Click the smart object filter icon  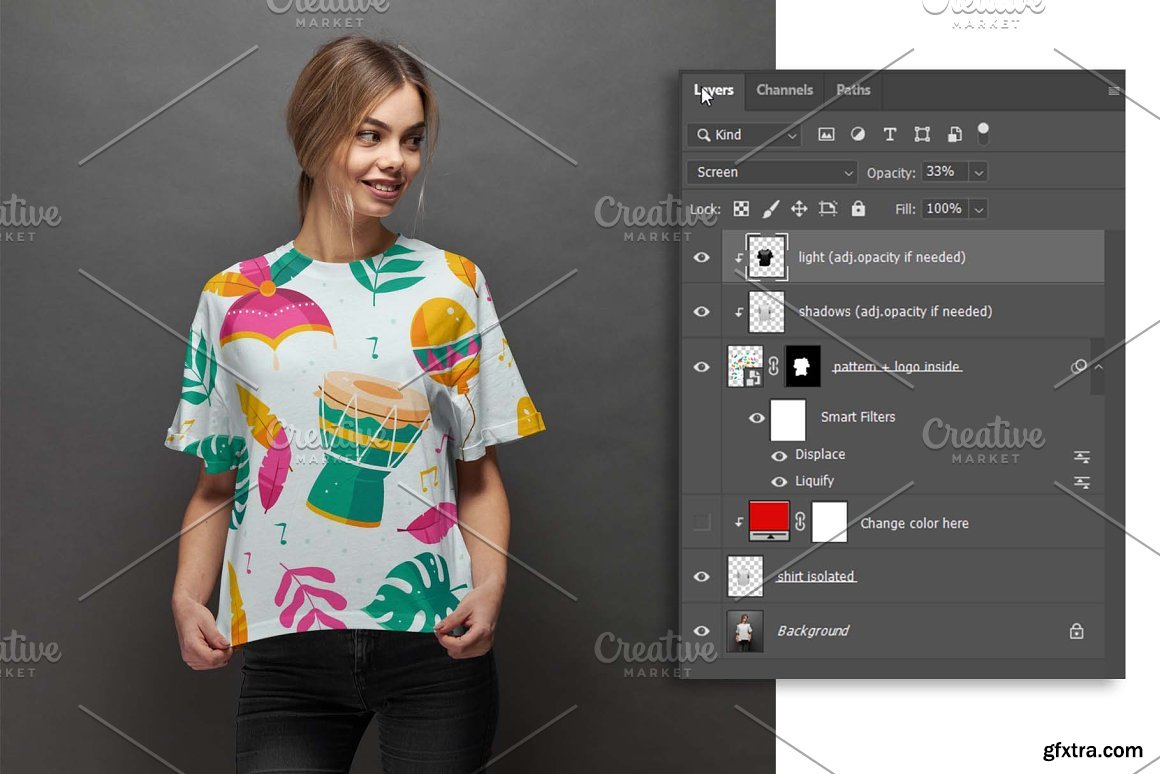(954, 135)
